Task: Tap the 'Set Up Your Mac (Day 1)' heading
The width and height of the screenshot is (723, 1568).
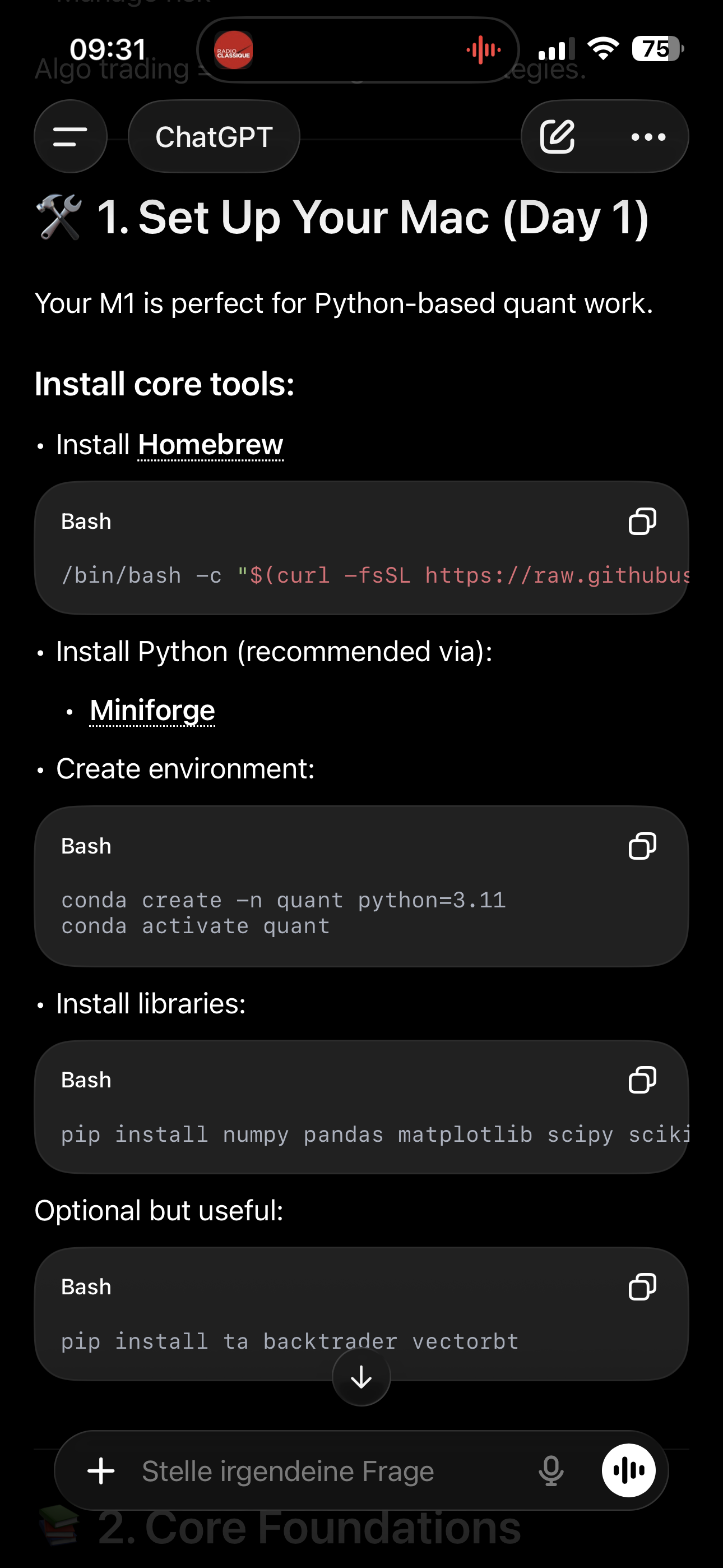Action: [373, 217]
